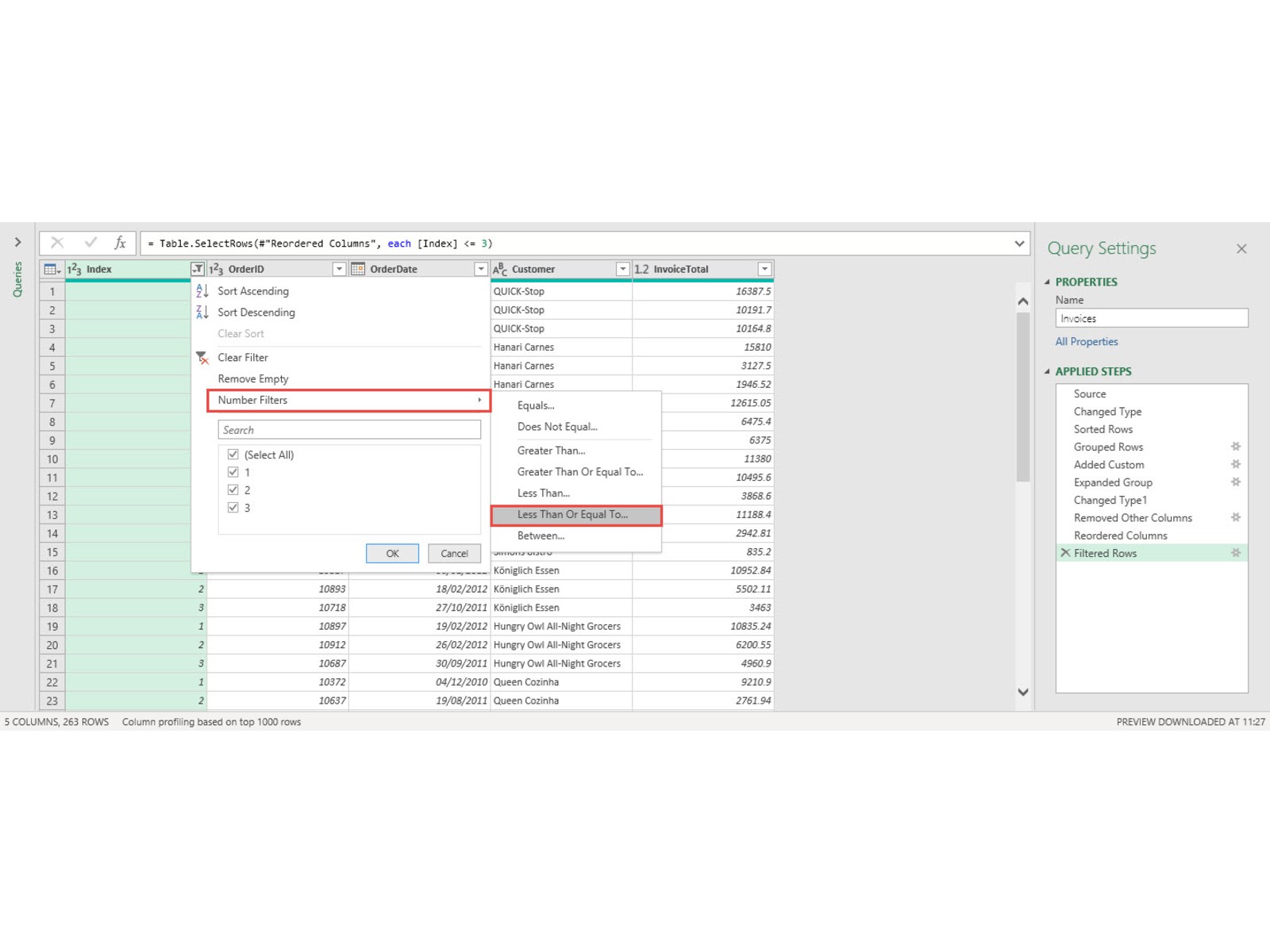Image resolution: width=1270 pixels, height=952 pixels.
Task: Open the table menu icon in grid corner
Action: [x=52, y=270]
